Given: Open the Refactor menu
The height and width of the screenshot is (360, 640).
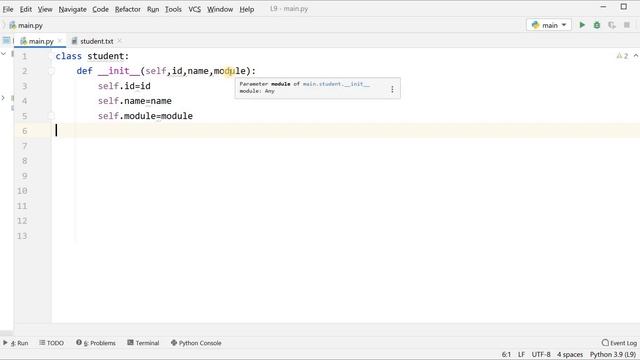Looking at the screenshot, I should click(128, 9).
